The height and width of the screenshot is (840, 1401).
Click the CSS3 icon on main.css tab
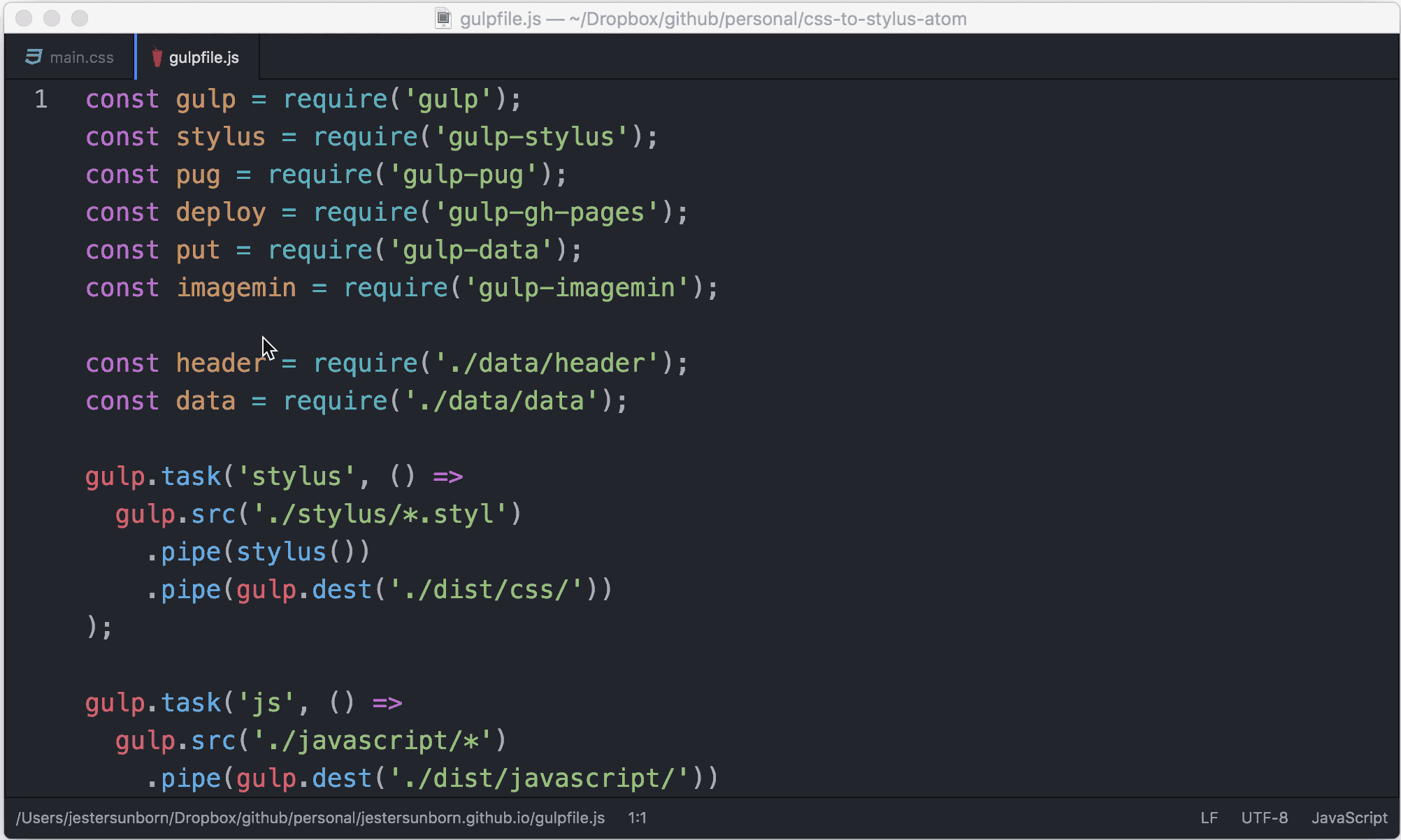pyautogui.click(x=34, y=57)
